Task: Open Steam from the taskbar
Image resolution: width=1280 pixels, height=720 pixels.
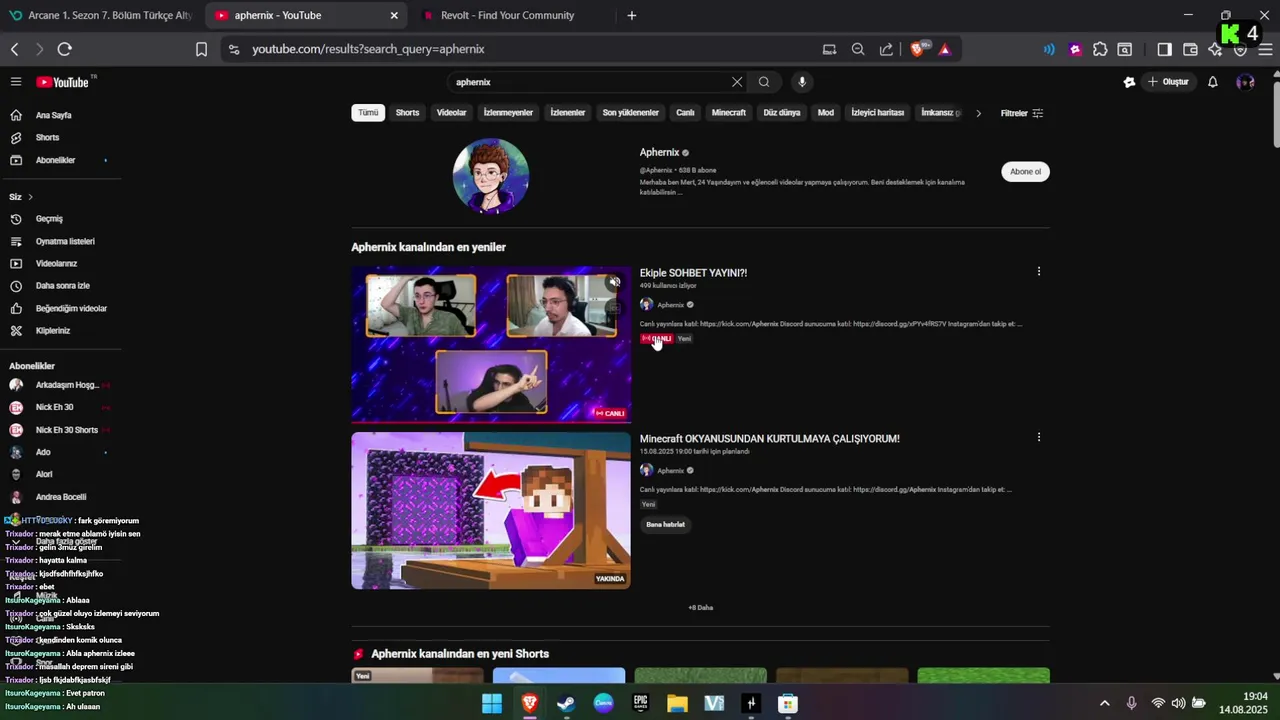Action: pyautogui.click(x=566, y=703)
